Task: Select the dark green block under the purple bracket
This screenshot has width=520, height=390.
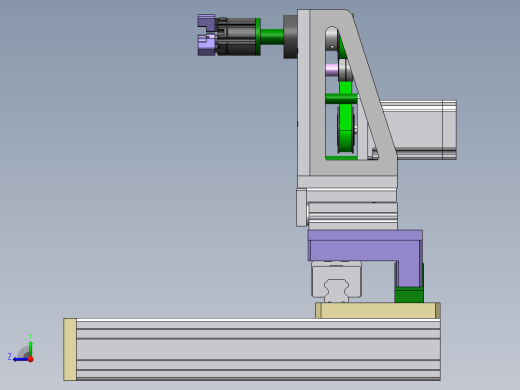Action: click(x=409, y=295)
